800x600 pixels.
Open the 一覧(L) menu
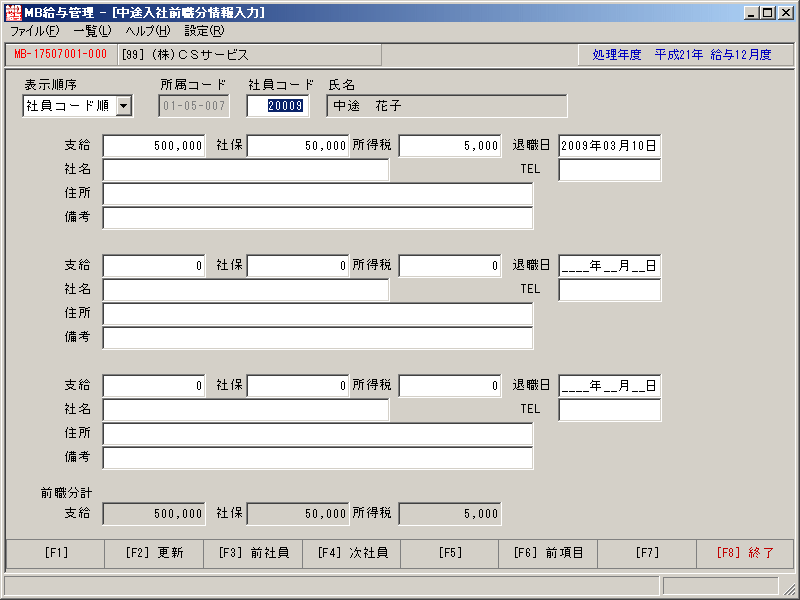point(92,31)
